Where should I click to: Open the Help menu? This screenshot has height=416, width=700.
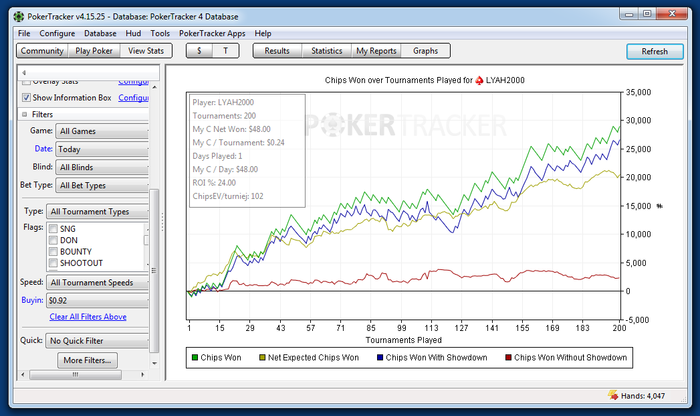[x=263, y=33]
